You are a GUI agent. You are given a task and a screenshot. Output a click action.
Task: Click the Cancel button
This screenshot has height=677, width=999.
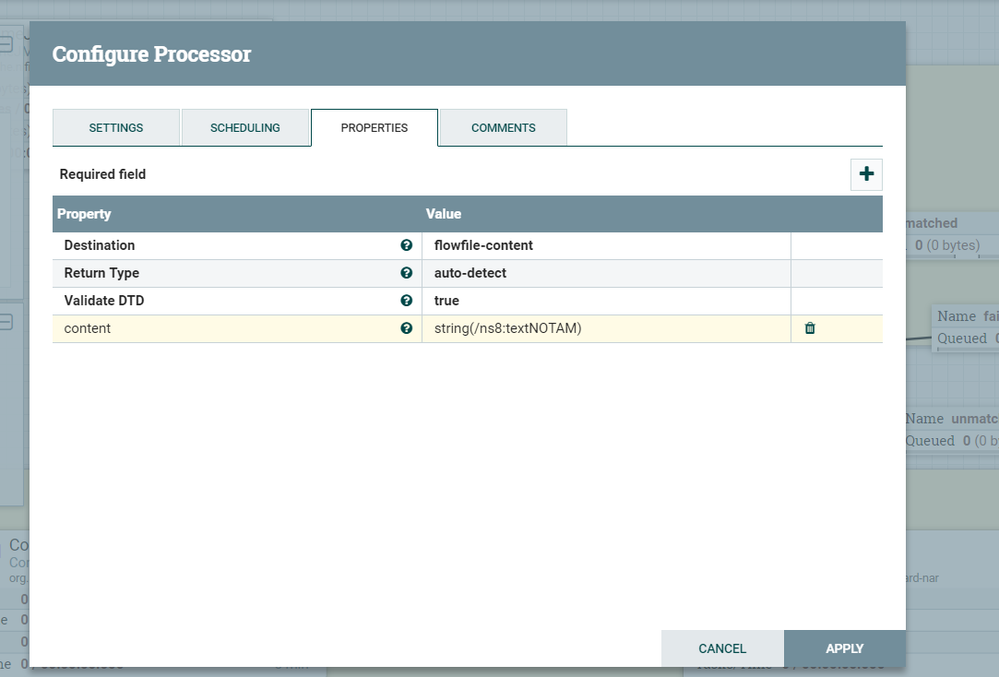coord(722,648)
